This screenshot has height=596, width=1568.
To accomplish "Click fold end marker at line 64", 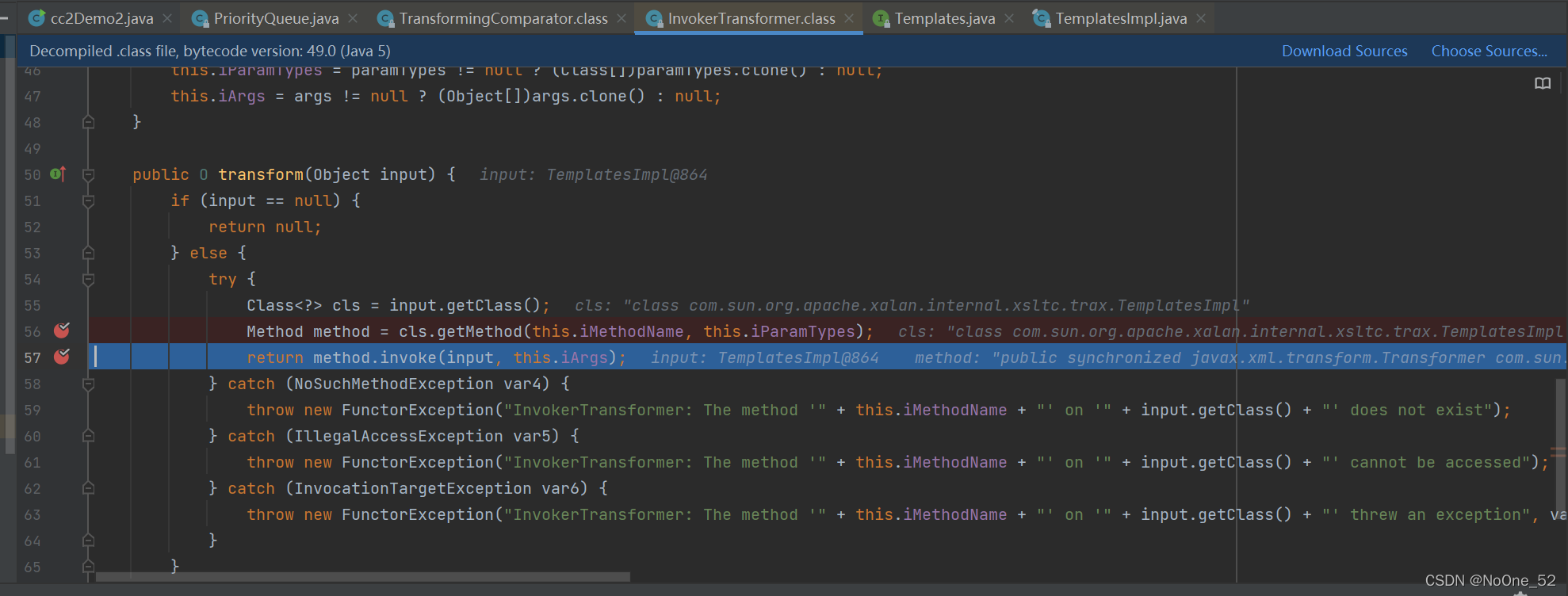I will (x=89, y=541).
